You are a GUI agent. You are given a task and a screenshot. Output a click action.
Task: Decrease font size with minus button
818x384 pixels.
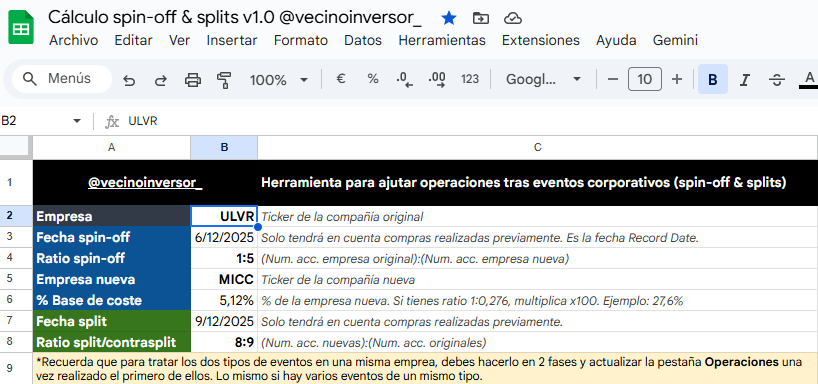point(613,79)
